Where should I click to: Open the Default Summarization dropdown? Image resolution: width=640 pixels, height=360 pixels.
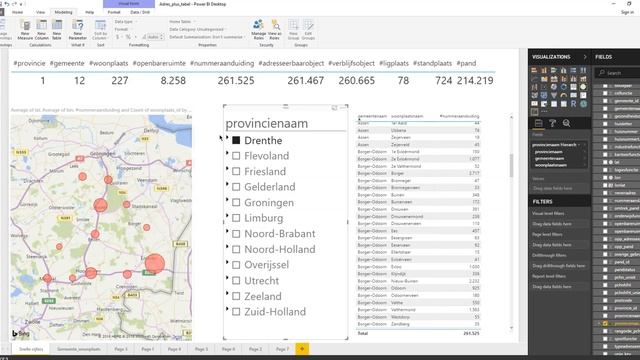click(207, 37)
